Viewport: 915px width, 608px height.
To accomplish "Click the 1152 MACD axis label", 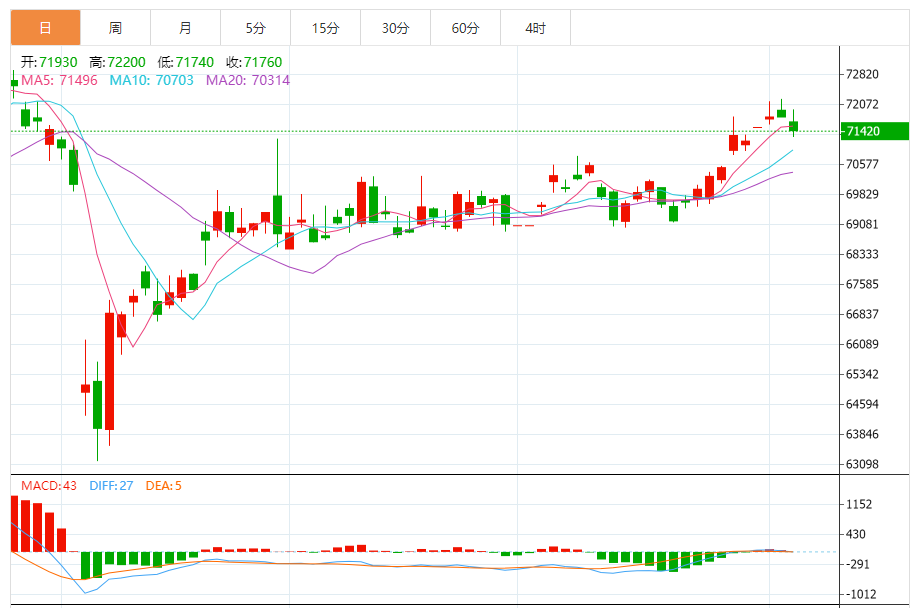I will [x=859, y=504].
